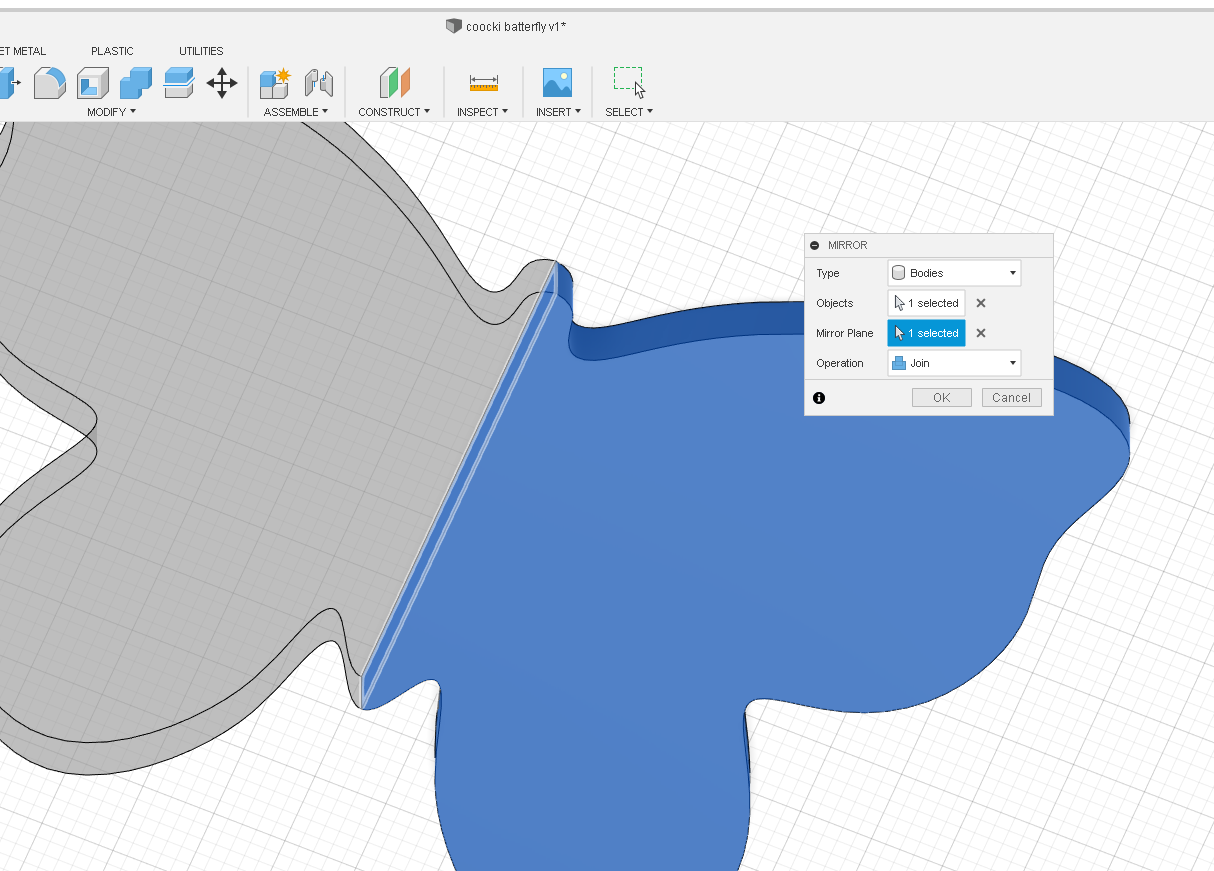The height and width of the screenshot is (871, 1214).
Task: Open the CONSTRUCT dropdown menu
Action: (394, 112)
